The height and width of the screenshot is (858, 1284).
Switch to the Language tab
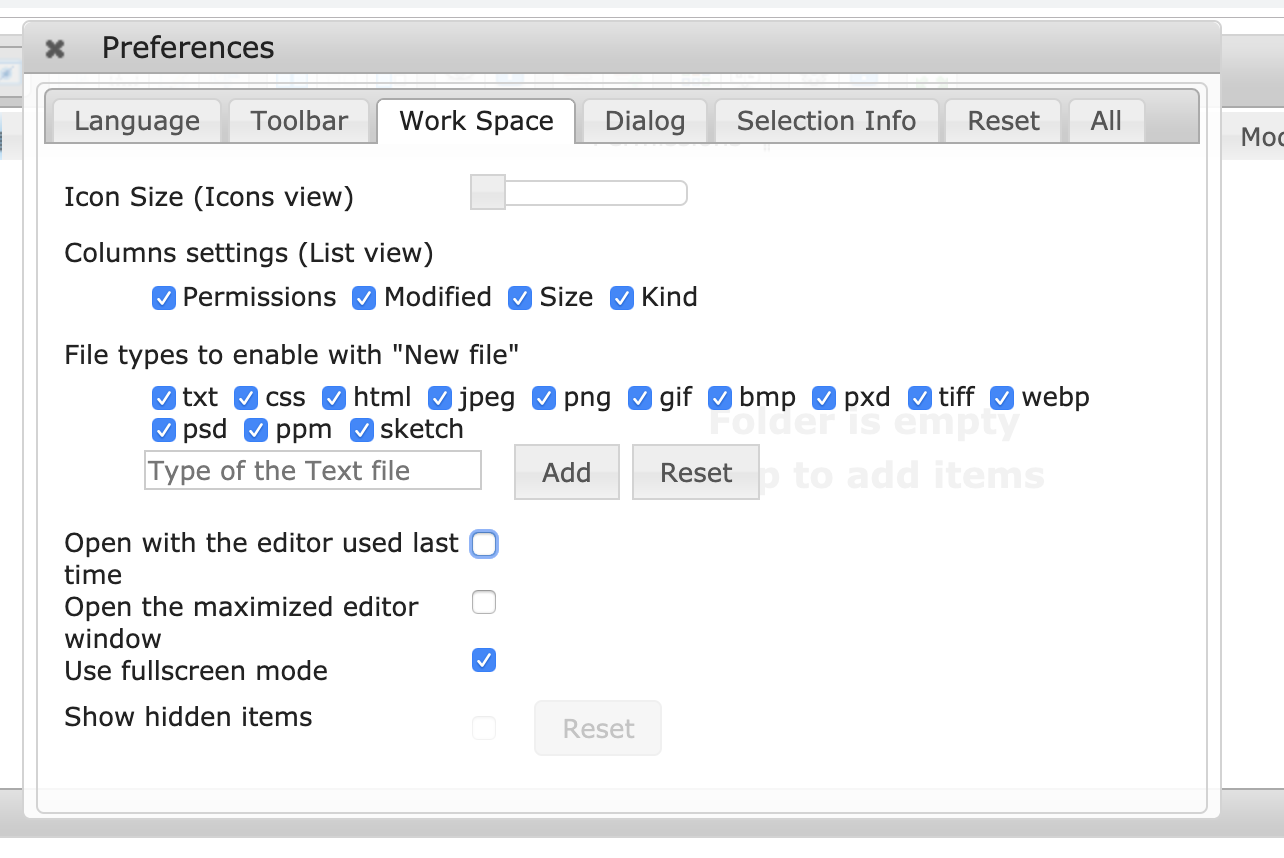click(x=135, y=120)
